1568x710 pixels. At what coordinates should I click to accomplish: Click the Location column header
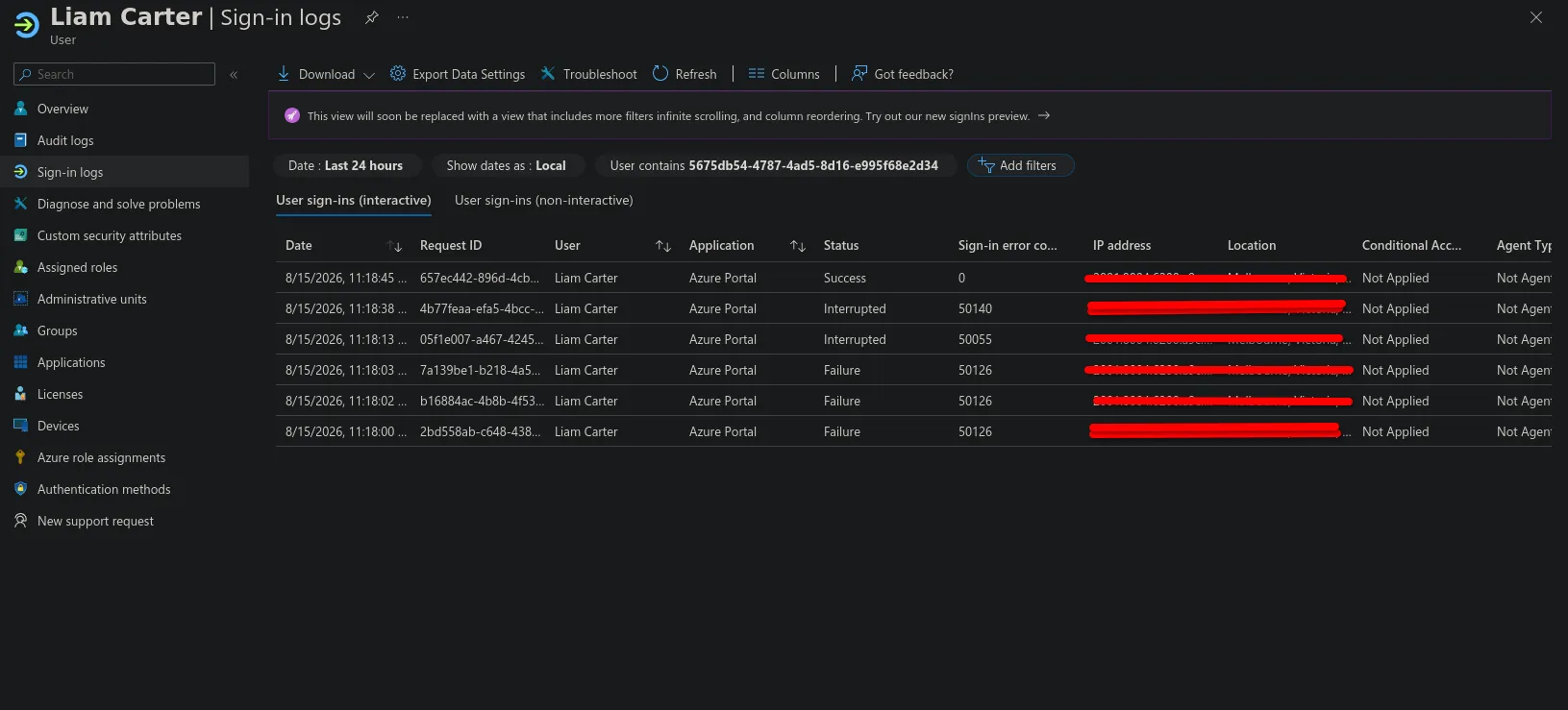pyautogui.click(x=1252, y=245)
